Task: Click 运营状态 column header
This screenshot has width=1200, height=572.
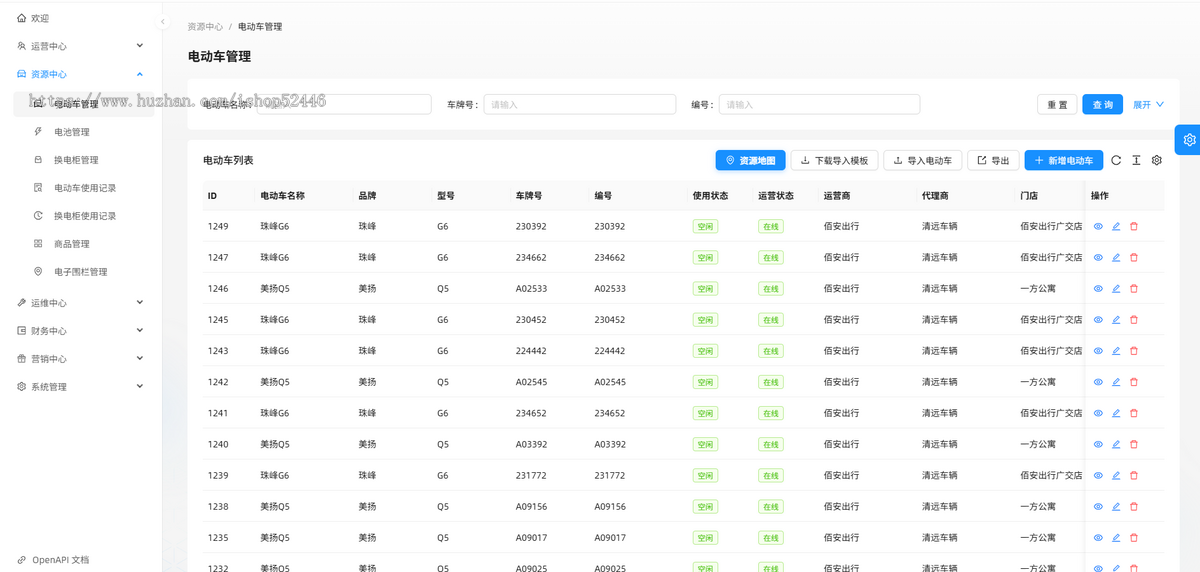Action: click(776, 196)
